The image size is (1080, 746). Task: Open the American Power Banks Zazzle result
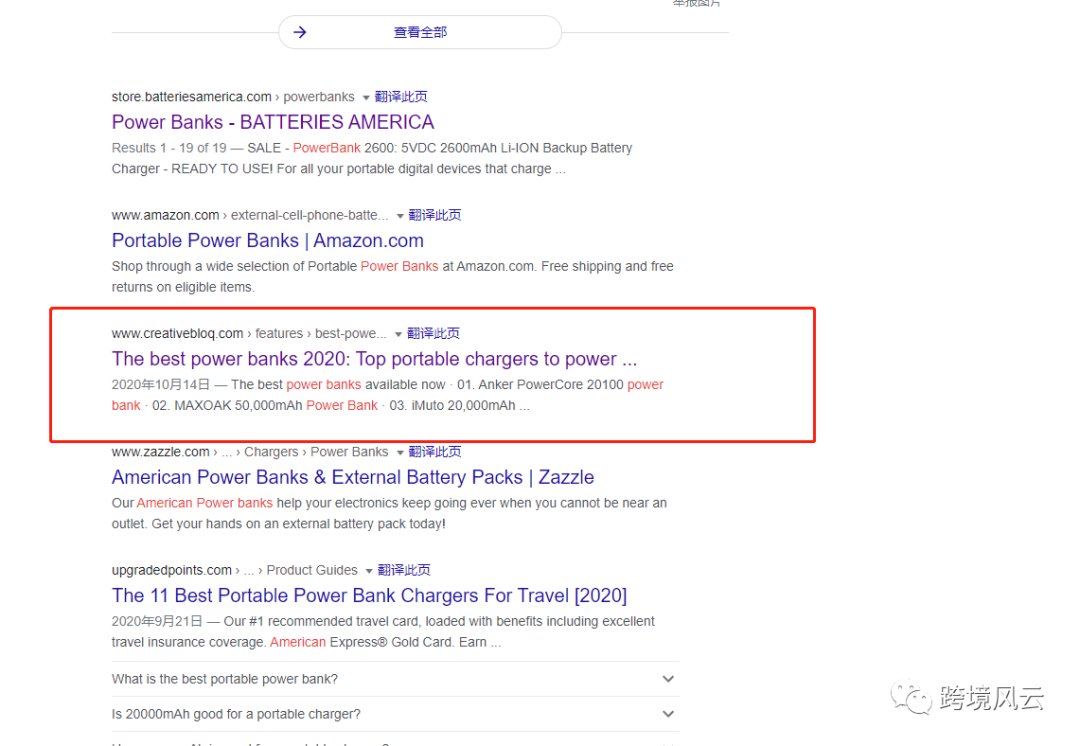353,477
